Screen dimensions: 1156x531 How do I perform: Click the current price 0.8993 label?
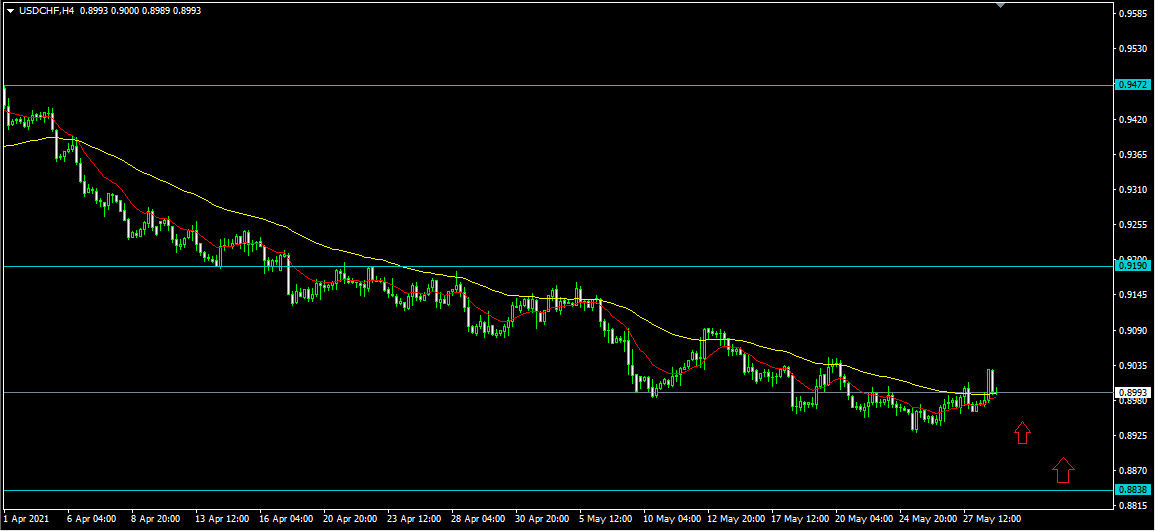(x=1132, y=392)
